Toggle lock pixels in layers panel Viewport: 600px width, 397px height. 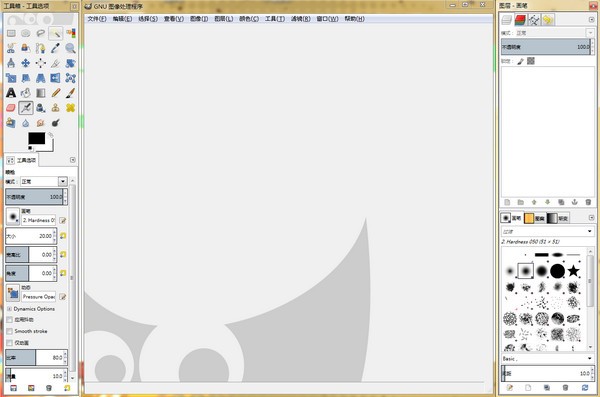coord(520,61)
